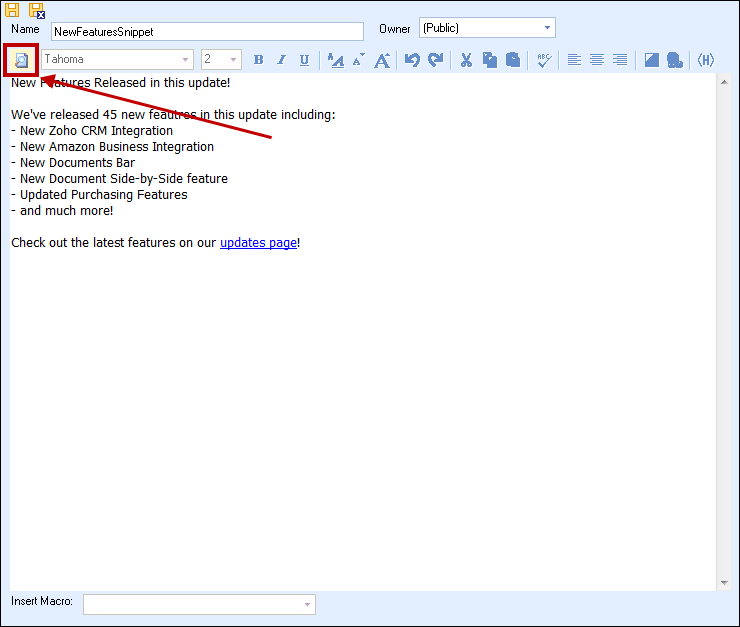Align text to the center
The image size is (740, 627).
(597, 60)
